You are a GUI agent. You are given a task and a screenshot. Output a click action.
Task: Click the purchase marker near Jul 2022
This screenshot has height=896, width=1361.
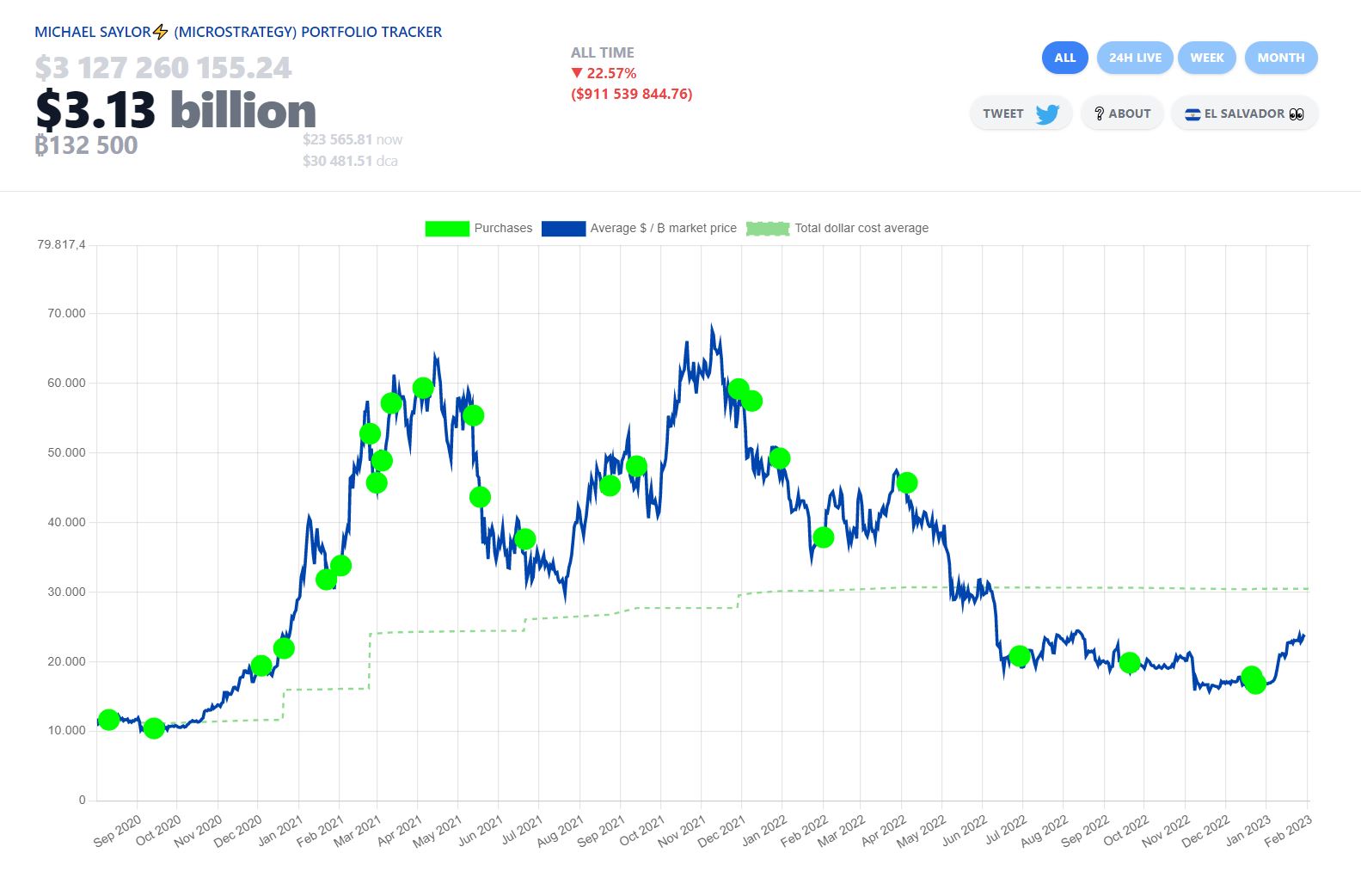coord(1020,656)
